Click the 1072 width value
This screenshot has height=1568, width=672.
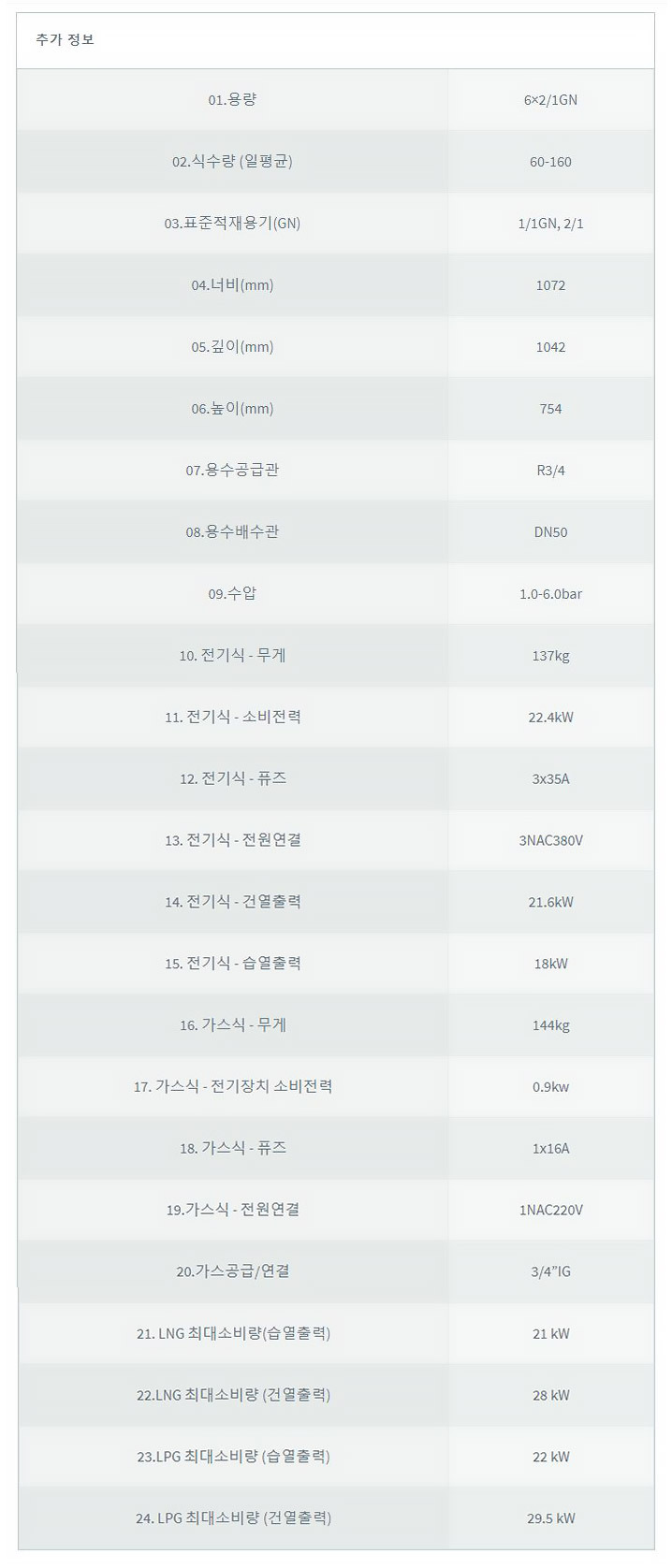pos(550,284)
